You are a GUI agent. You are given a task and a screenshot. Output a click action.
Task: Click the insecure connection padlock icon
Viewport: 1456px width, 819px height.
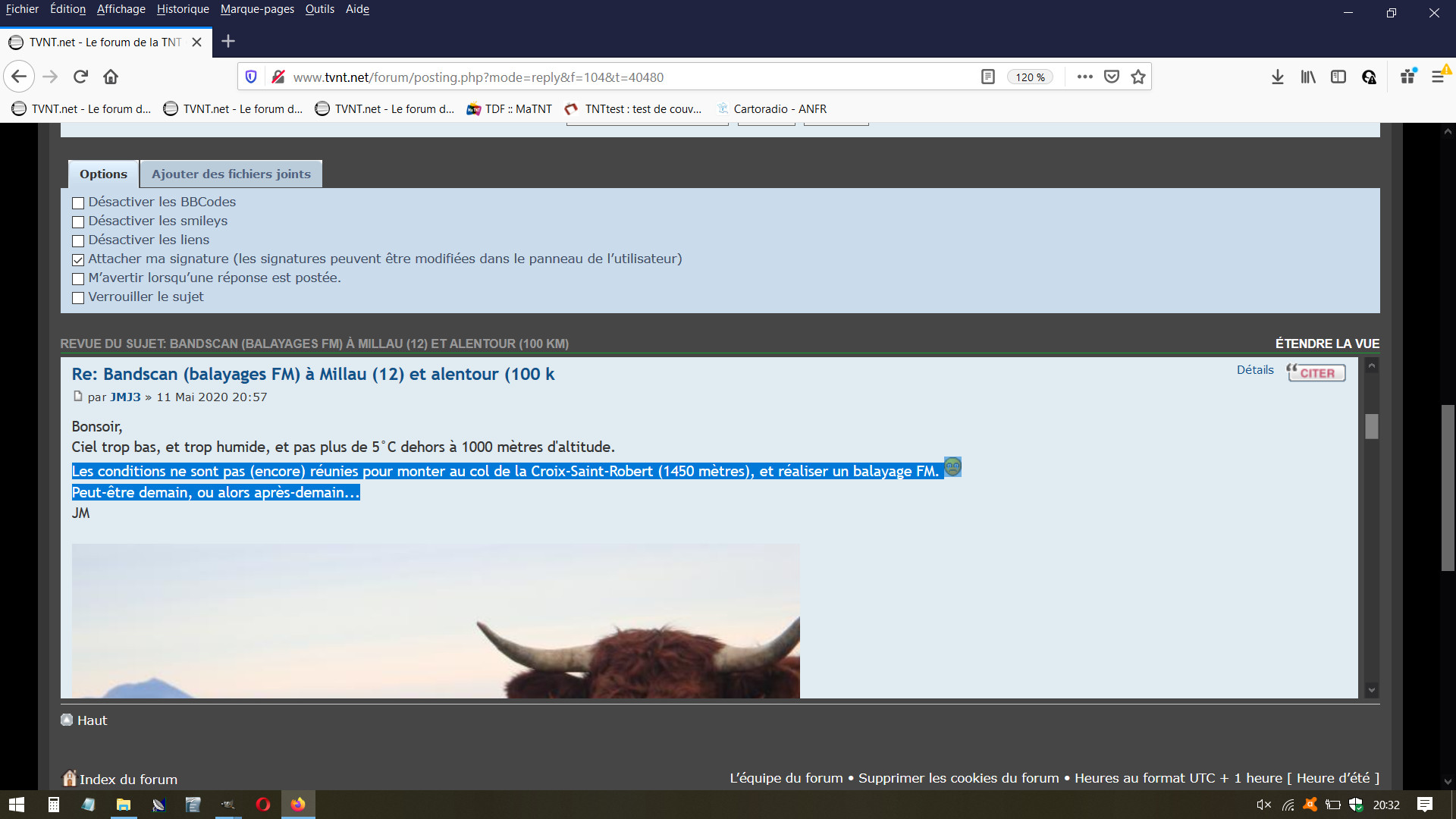coord(278,77)
